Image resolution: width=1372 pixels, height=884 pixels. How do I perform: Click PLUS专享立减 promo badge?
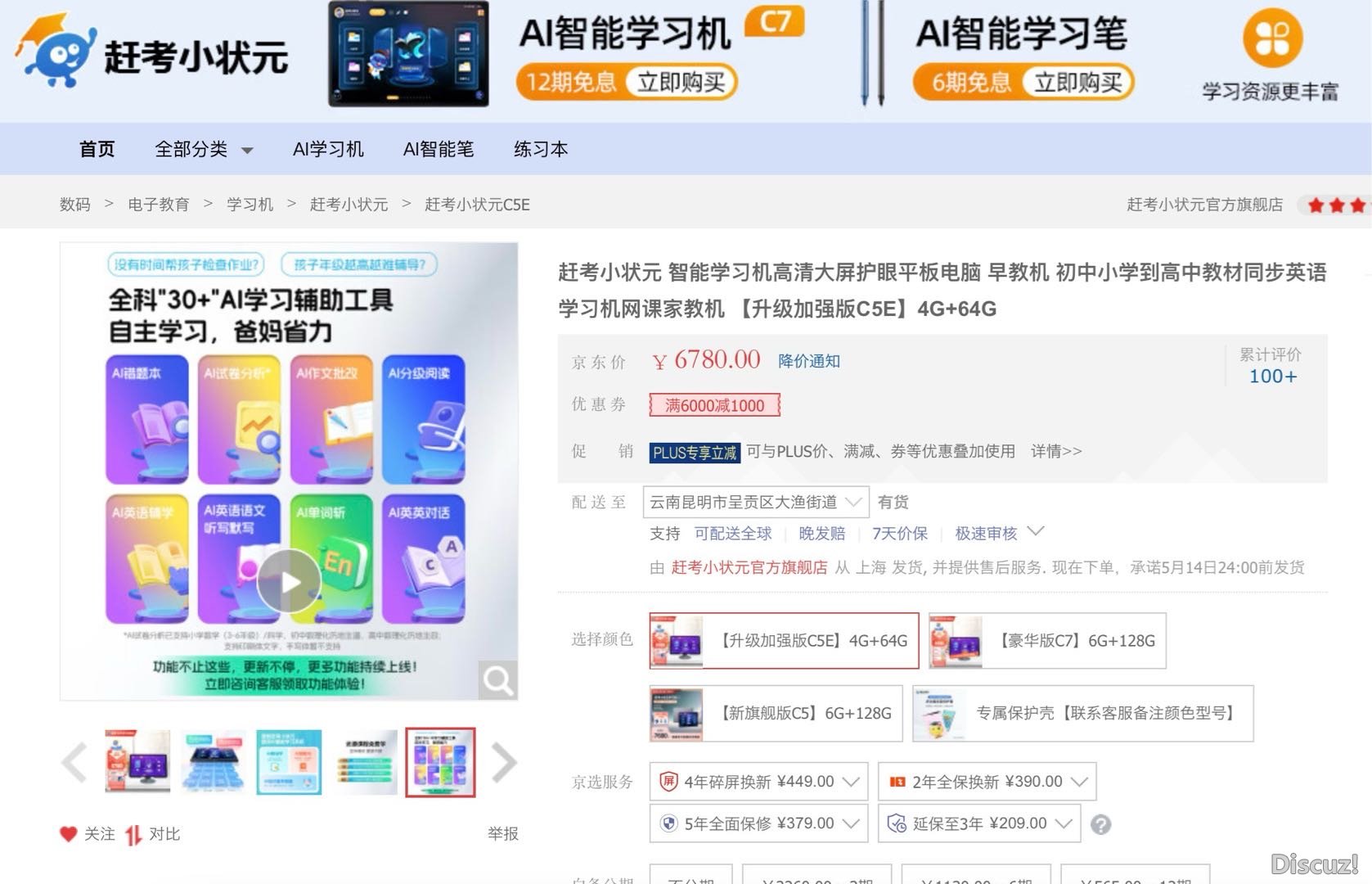pos(695,453)
